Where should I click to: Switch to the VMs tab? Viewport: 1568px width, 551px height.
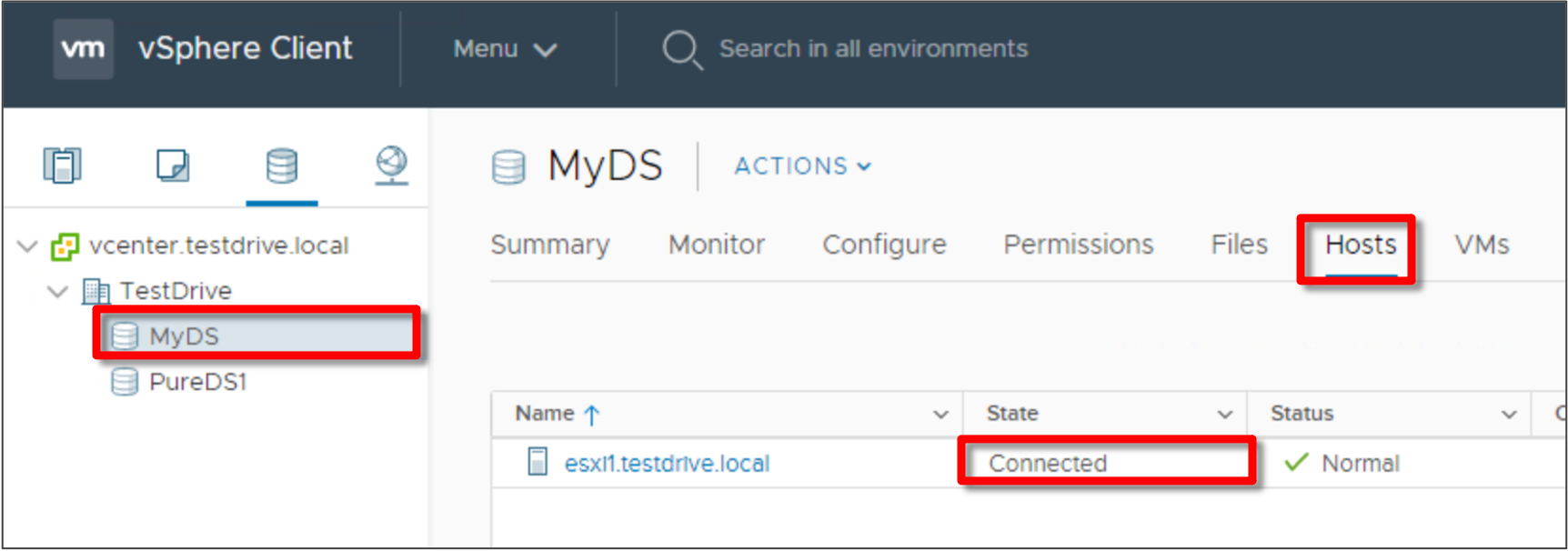(1482, 245)
